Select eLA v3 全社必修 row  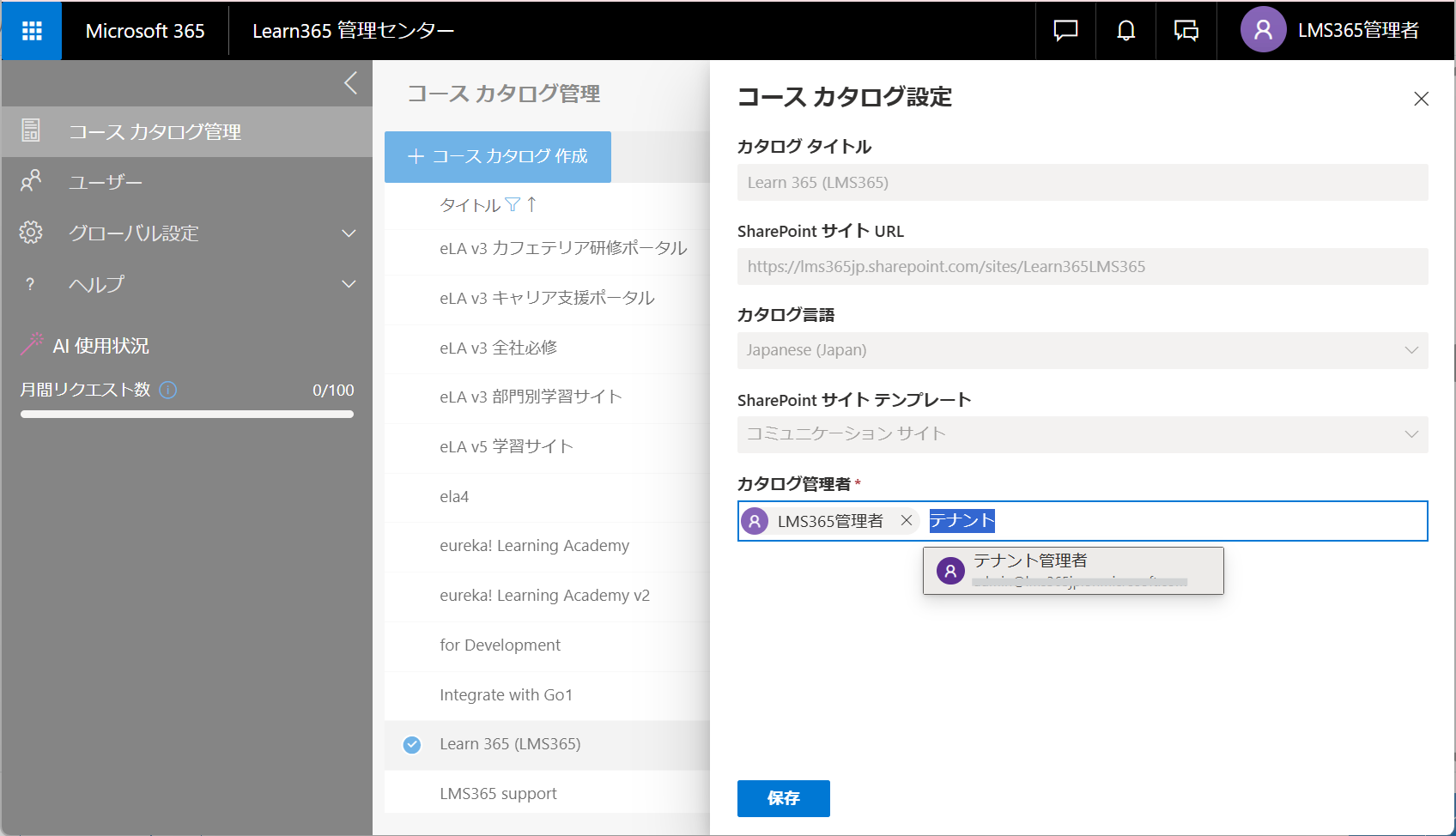[x=547, y=348]
